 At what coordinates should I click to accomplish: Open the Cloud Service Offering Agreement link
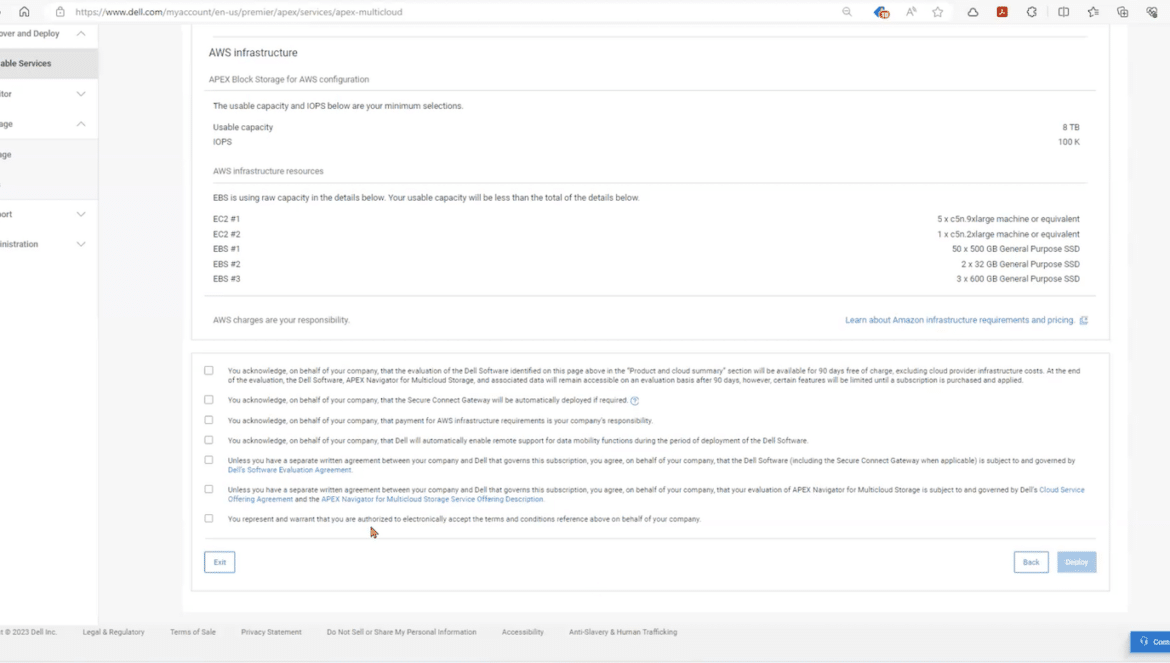(x=1062, y=490)
